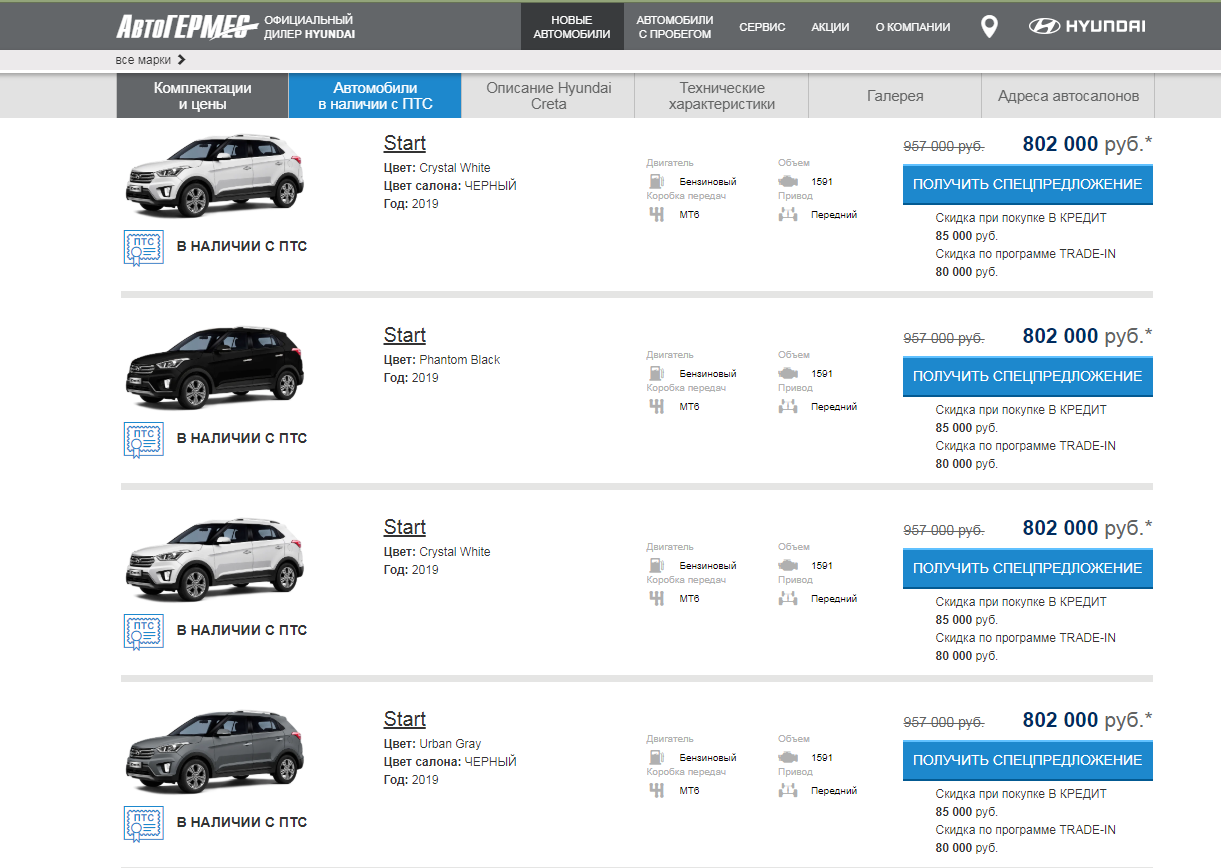Open the Сервис menu item

tap(762, 27)
